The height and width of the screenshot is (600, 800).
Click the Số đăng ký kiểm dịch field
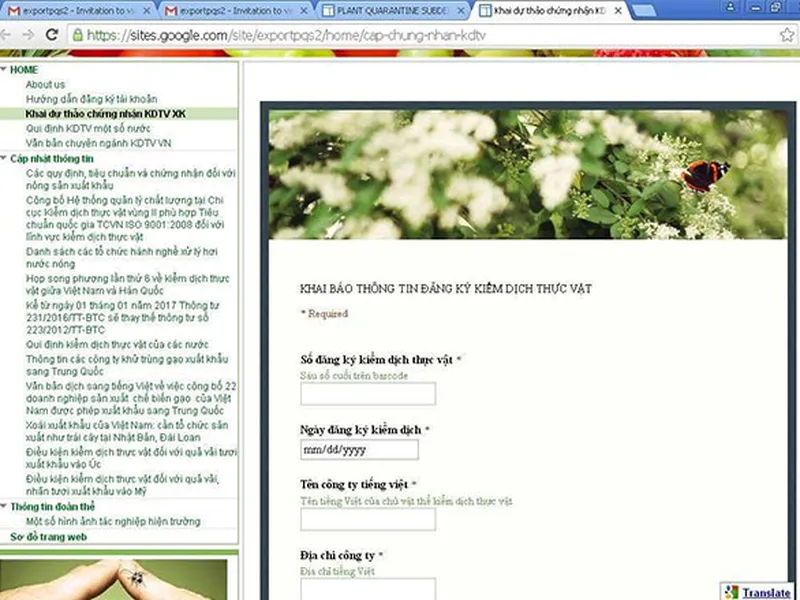point(367,393)
